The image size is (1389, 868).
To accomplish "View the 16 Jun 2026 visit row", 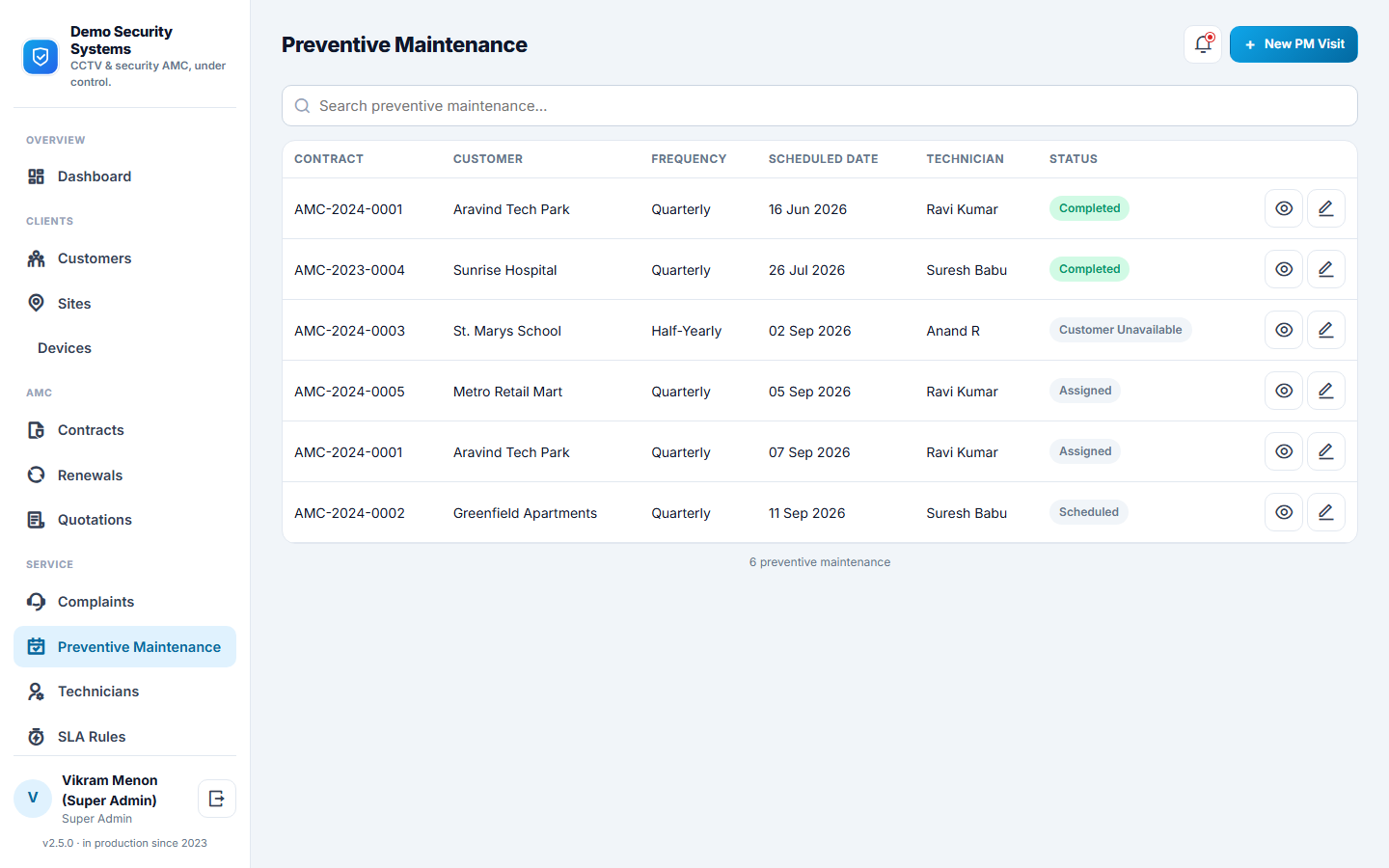I will [1284, 208].
